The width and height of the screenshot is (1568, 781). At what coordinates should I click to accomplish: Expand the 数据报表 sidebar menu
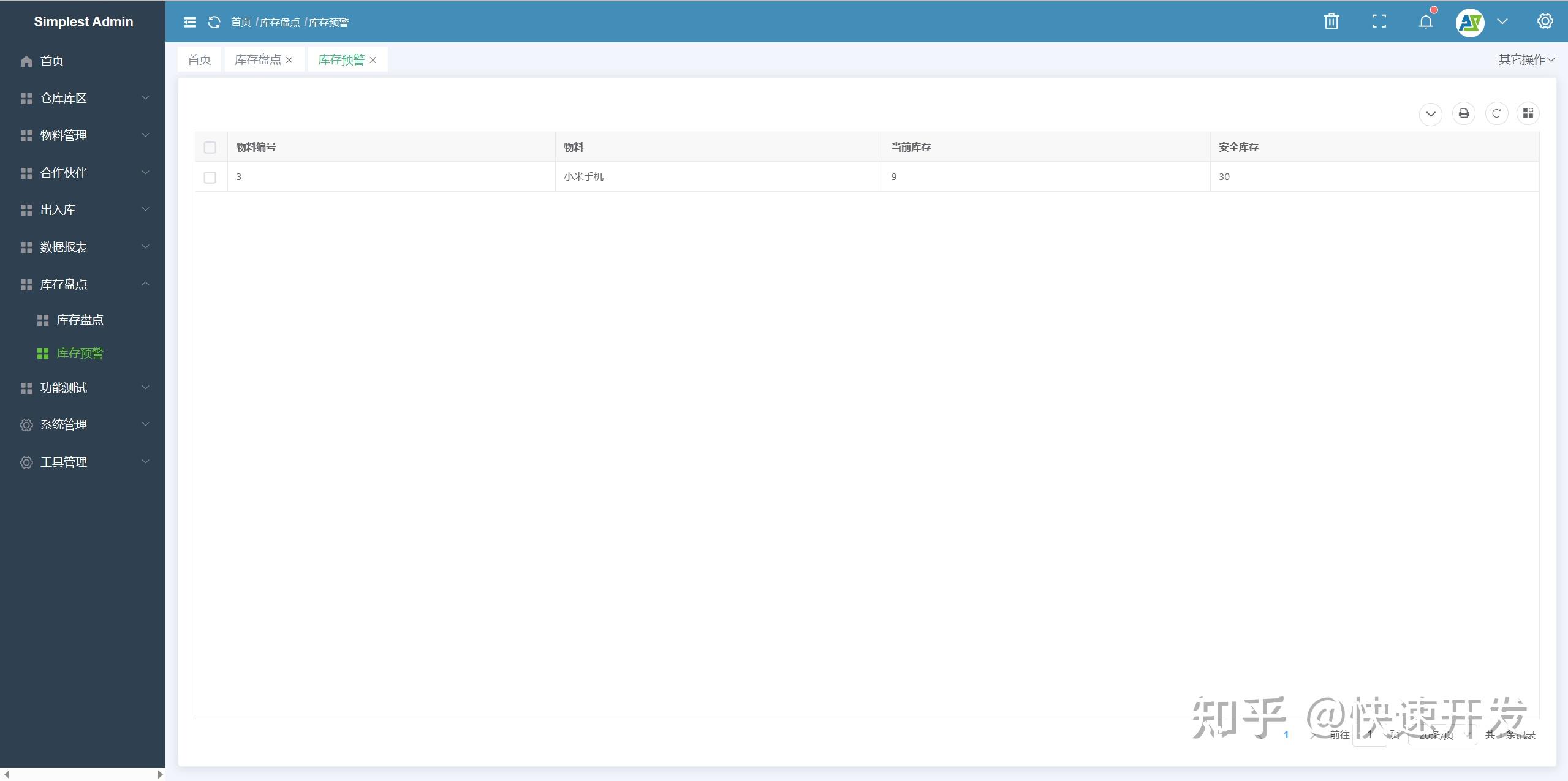tap(83, 247)
